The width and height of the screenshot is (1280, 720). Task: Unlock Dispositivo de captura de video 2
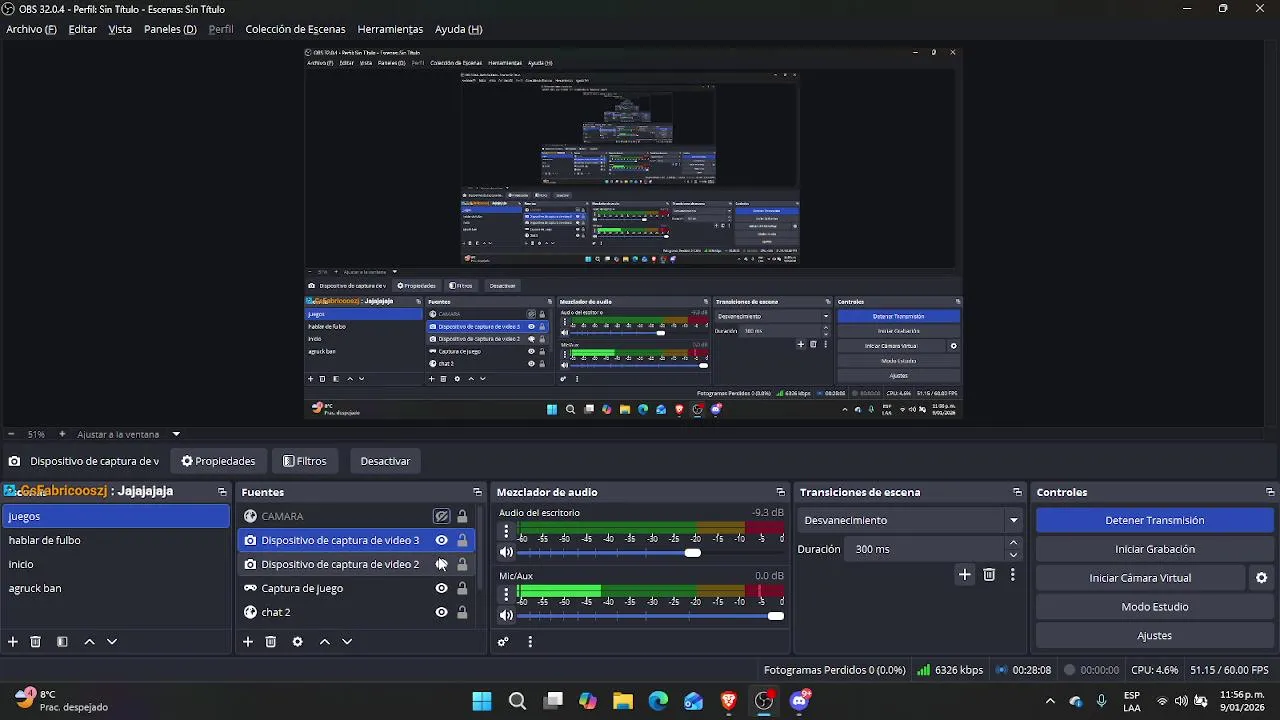pos(462,564)
